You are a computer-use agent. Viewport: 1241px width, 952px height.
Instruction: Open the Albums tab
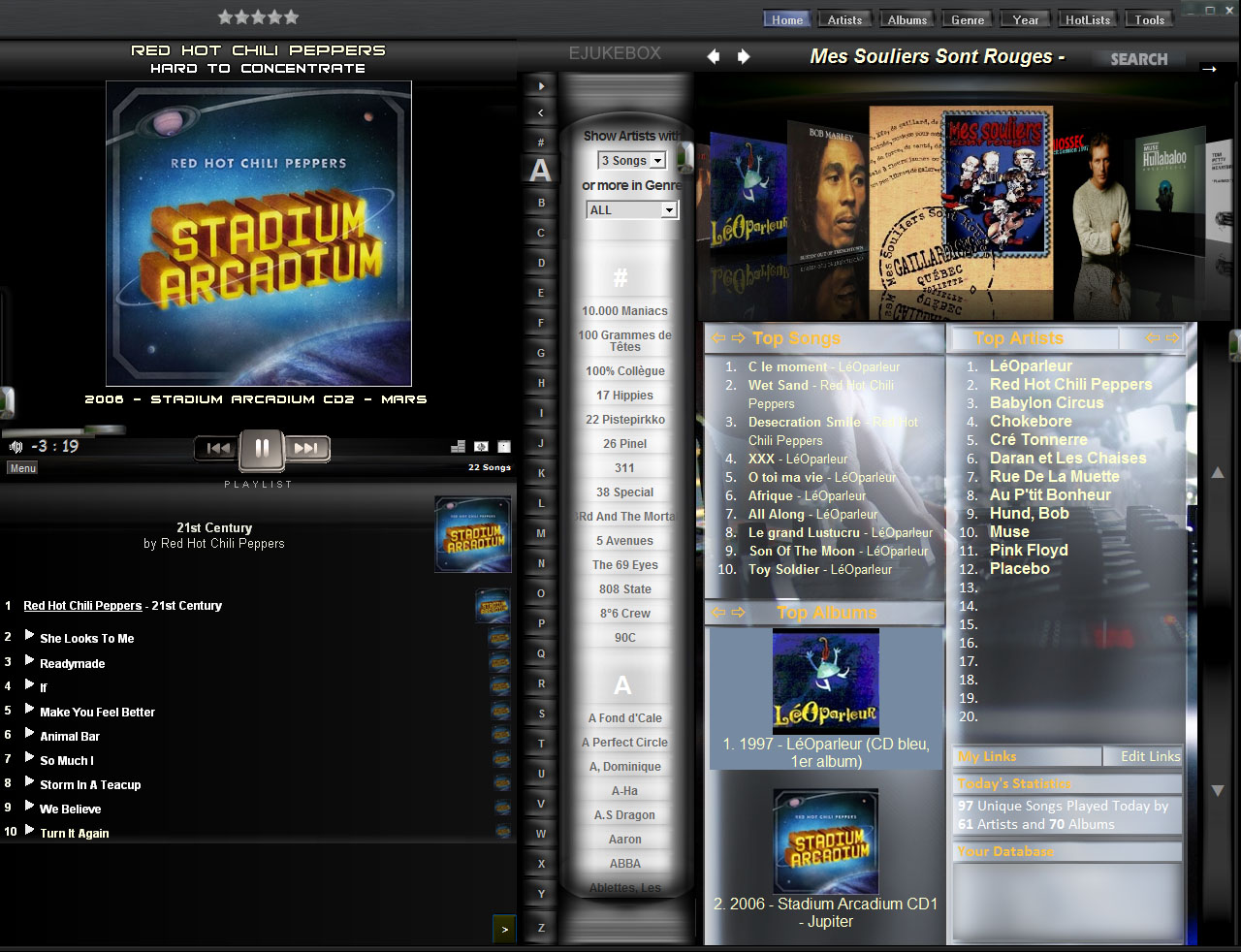coord(907,19)
